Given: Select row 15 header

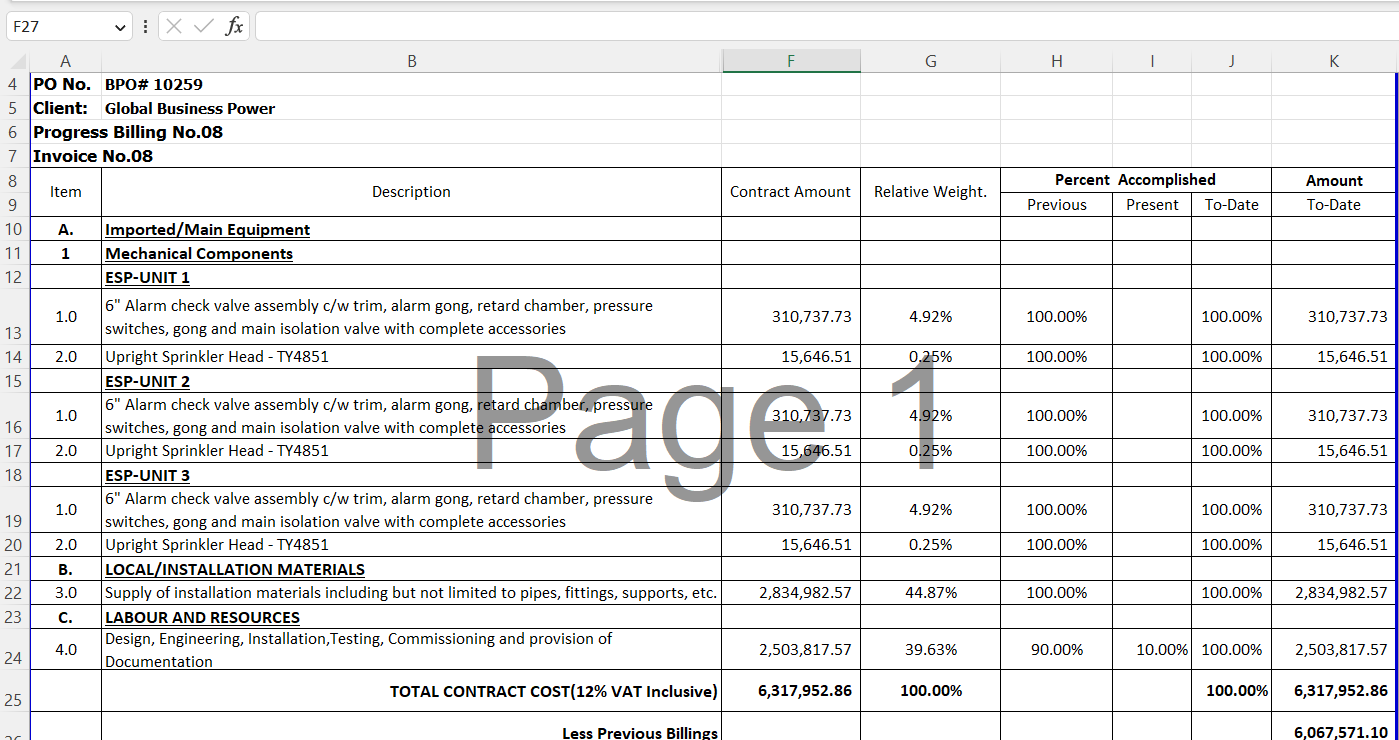Looking at the screenshot, I should [15, 381].
